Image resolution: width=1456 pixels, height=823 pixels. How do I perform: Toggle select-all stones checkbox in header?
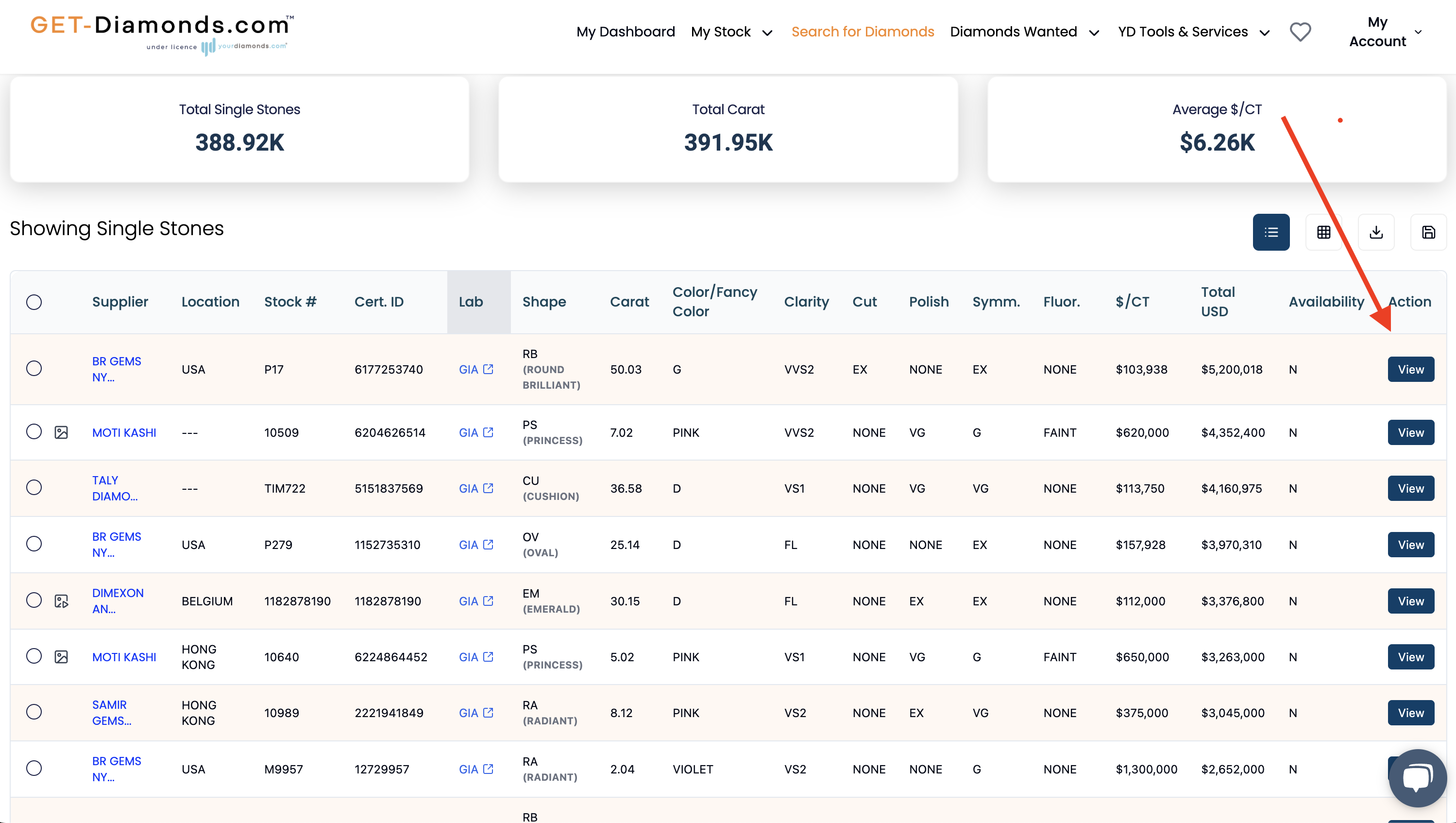click(34, 302)
